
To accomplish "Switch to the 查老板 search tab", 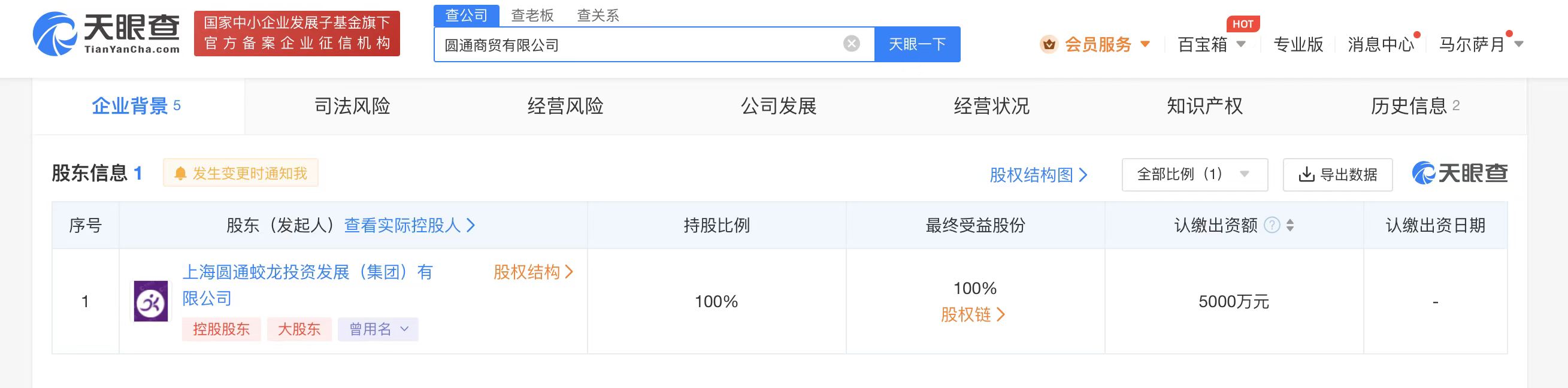I will (532, 15).
